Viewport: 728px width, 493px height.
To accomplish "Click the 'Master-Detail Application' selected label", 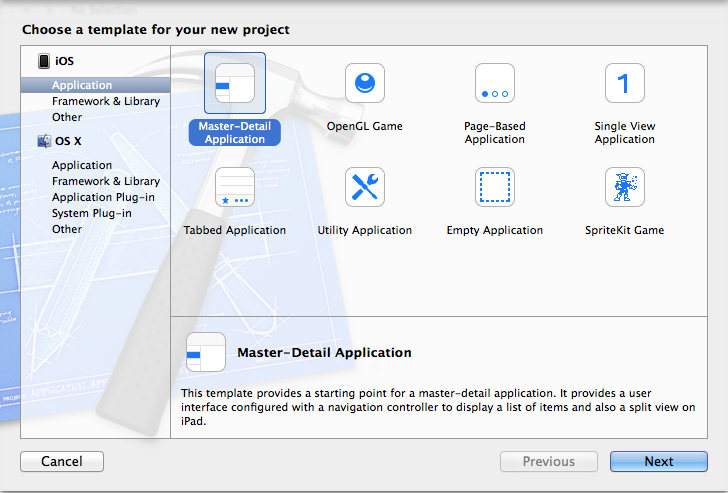I will pos(235,133).
